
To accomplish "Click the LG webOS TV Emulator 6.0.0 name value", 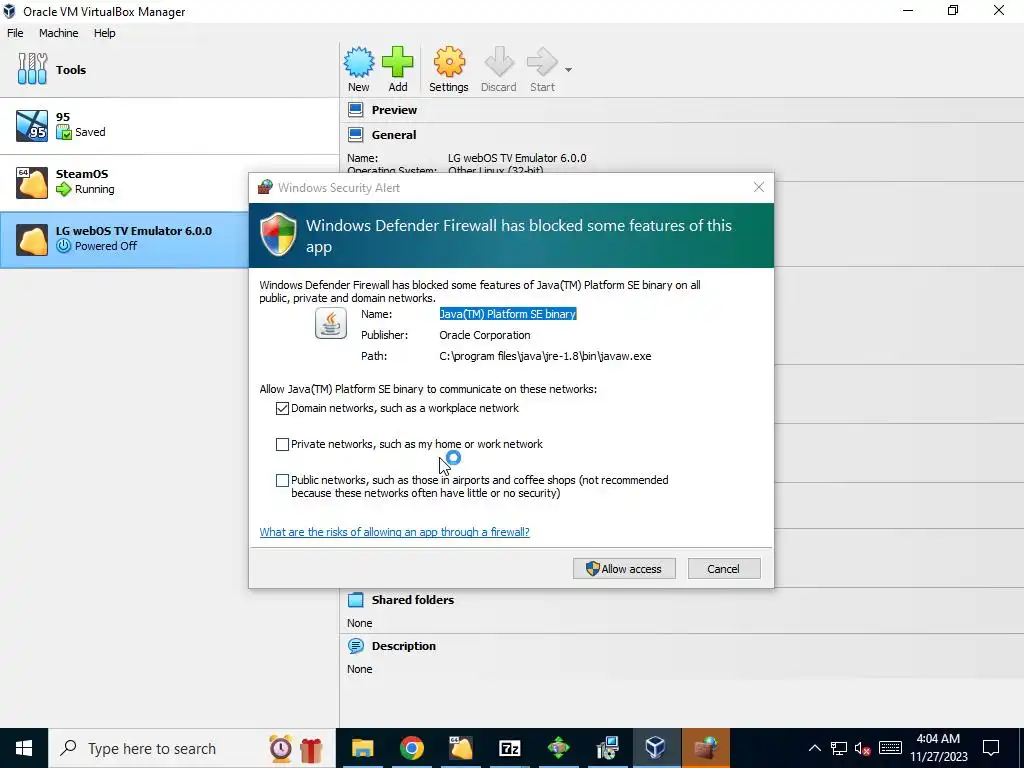I will [x=517, y=158].
